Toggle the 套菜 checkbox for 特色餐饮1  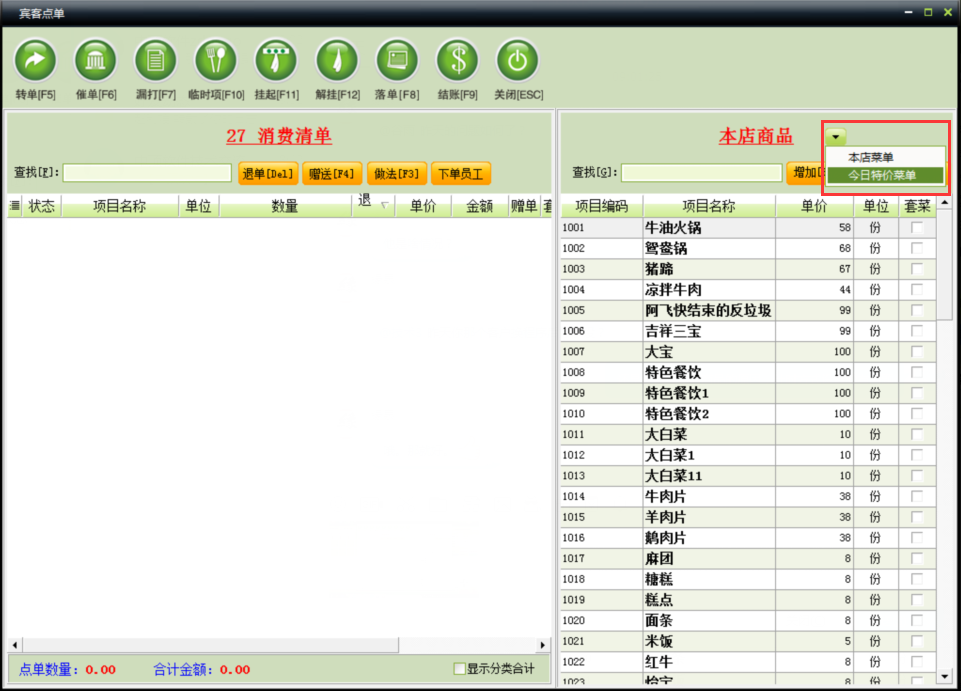(x=917, y=393)
